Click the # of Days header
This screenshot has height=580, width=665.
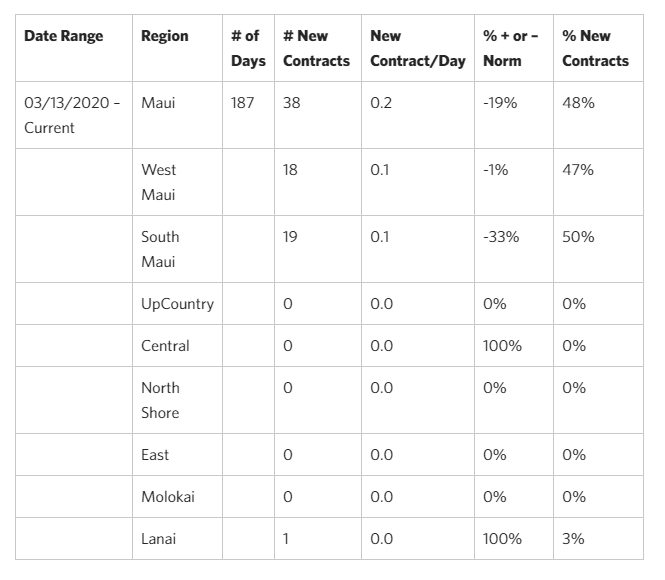click(248, 48)
